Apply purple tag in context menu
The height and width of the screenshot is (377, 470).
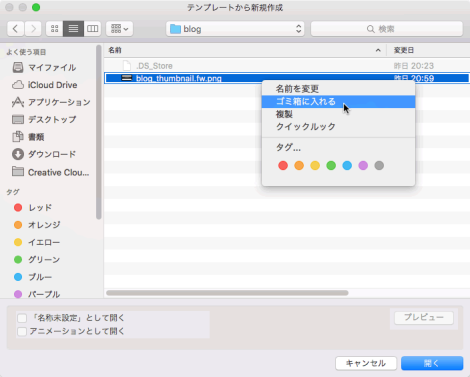click(x=363, y=166)
